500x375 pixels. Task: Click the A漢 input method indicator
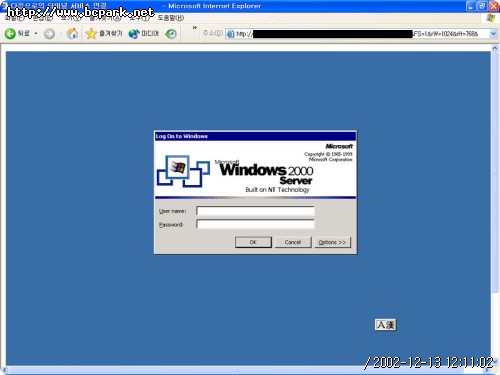(x=386, y=325)
